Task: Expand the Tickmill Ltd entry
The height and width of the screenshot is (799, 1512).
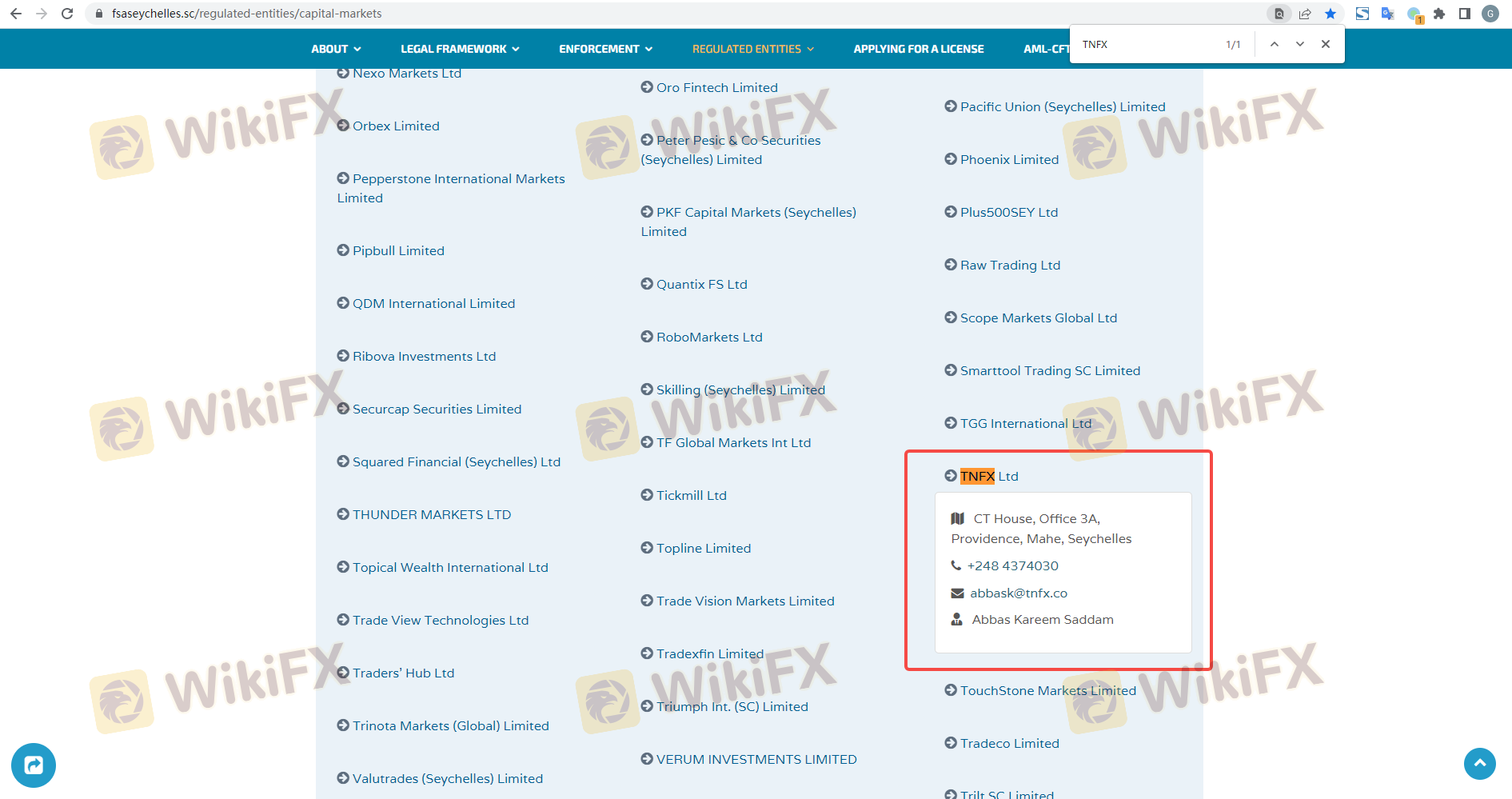Action: coord(691,496)
